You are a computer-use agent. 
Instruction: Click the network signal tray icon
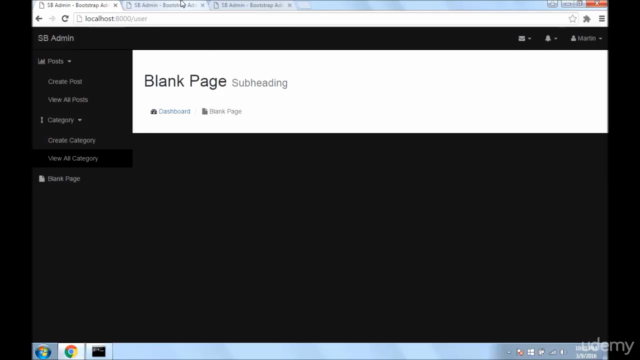tap(553, 352)
